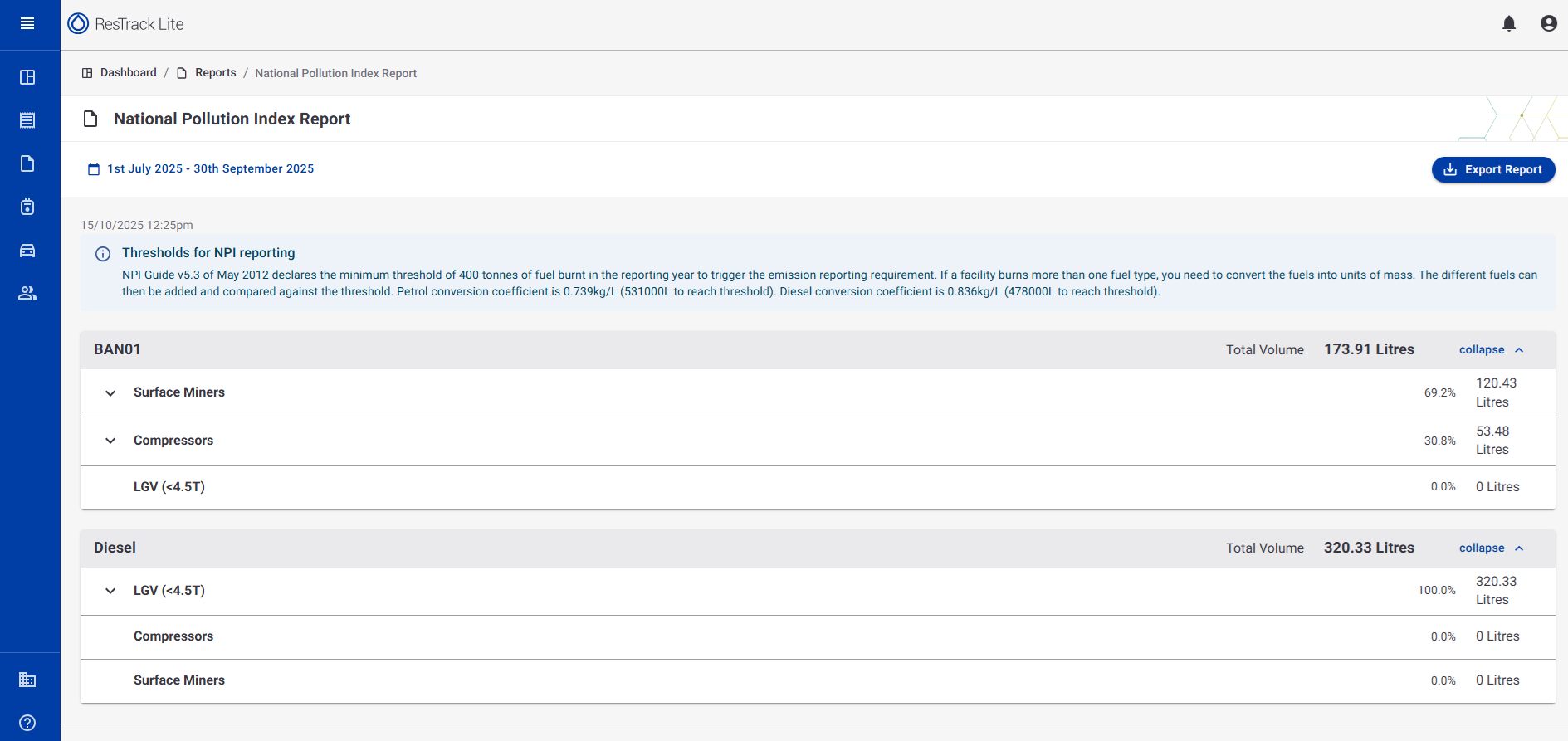
Task: Open the hamburger menu
Action: (x=27, y=23)
